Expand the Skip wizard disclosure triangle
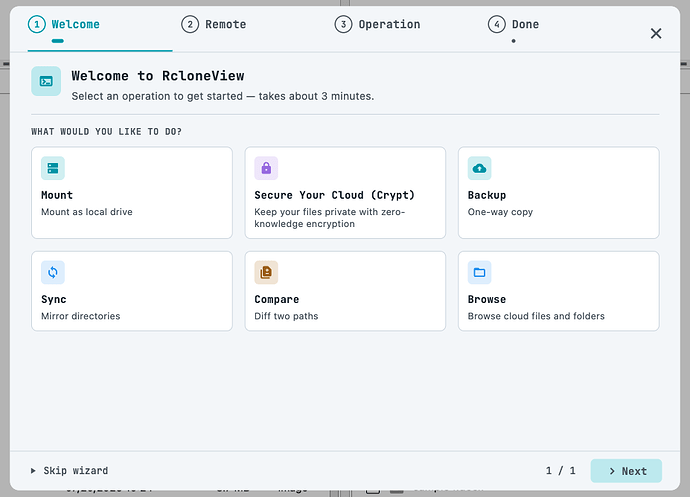 point(33,471)
